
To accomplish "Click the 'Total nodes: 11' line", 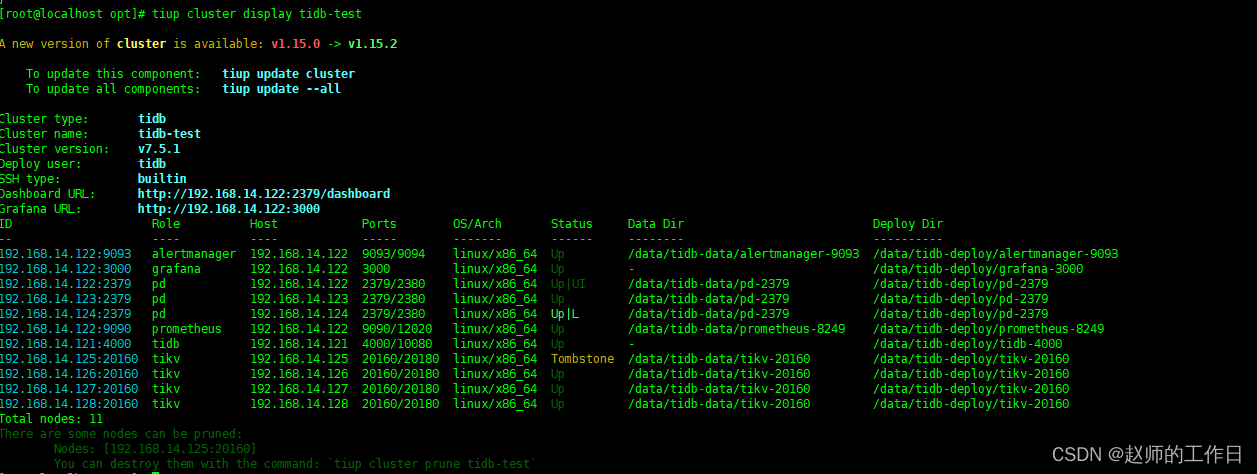I will [52, 419].
